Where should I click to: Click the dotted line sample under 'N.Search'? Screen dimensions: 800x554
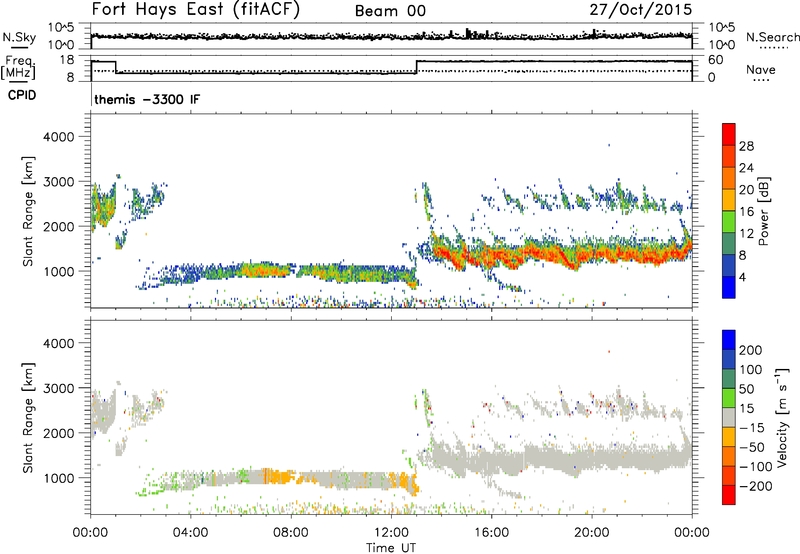coord(773,48)
